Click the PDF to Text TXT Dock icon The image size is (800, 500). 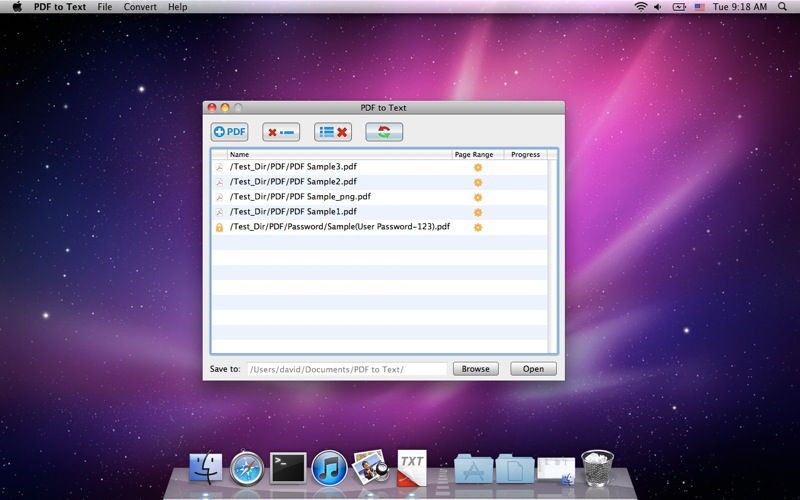tap(412, 467)
